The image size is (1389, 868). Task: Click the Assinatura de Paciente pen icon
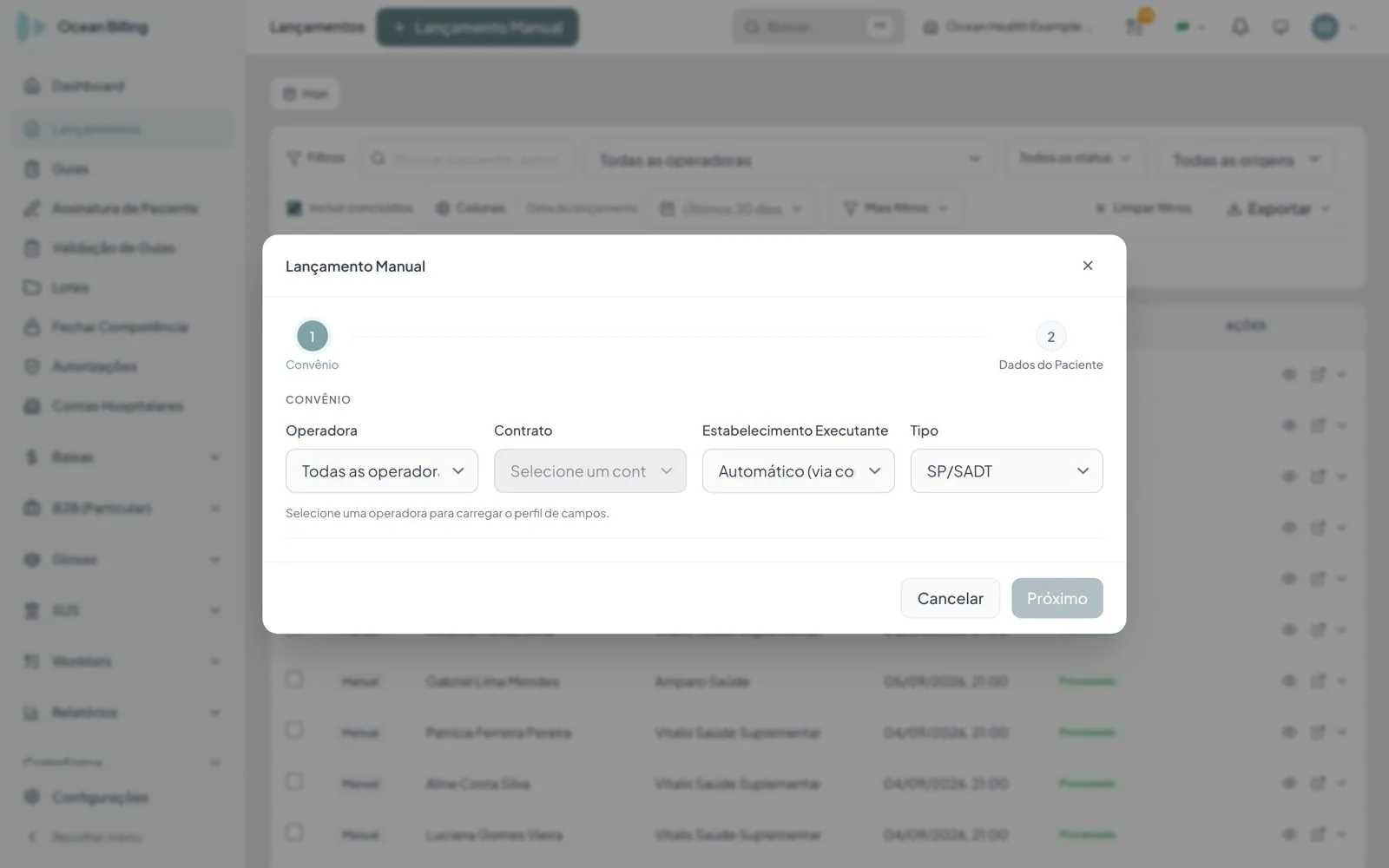(x=32, y=208)
